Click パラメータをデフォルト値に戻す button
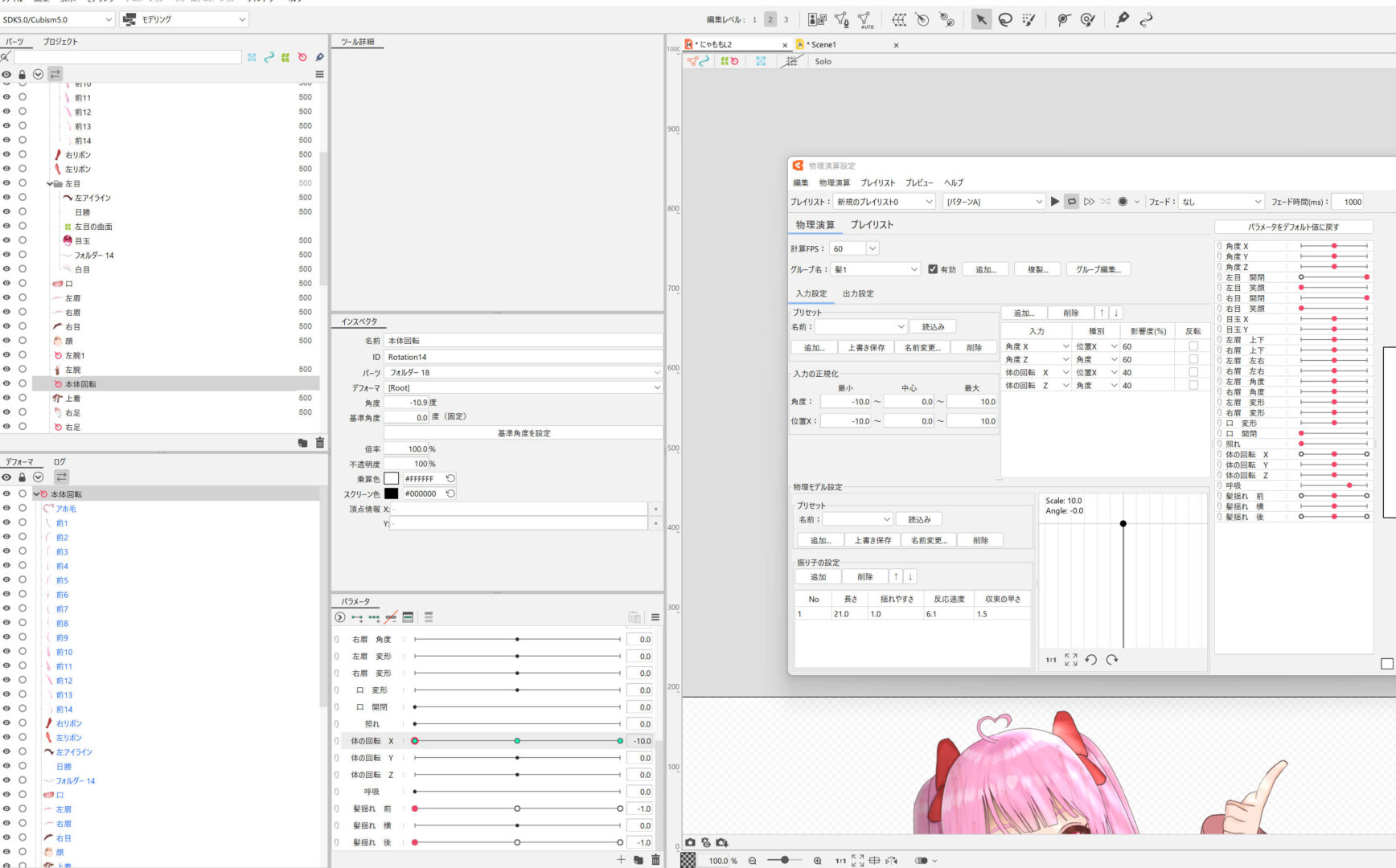This screenshot has width=1396, height=868. click(x=1293, y=227)
